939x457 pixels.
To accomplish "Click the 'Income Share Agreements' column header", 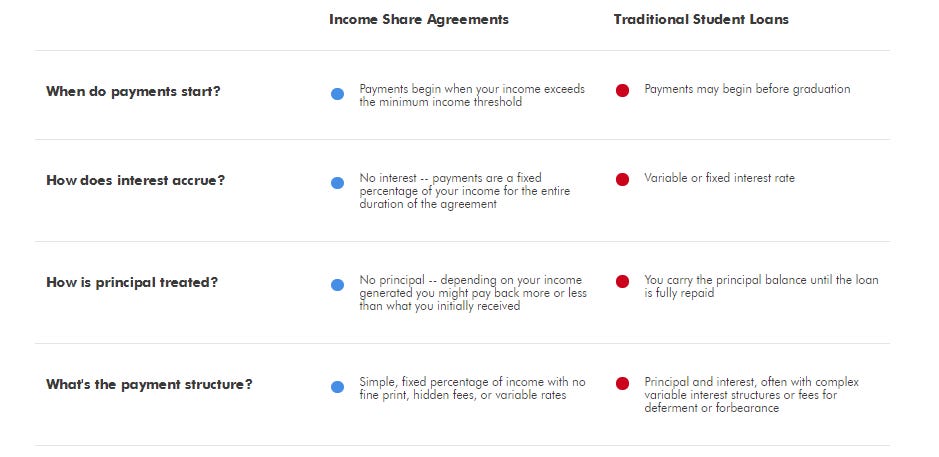I will coord(419,20).
